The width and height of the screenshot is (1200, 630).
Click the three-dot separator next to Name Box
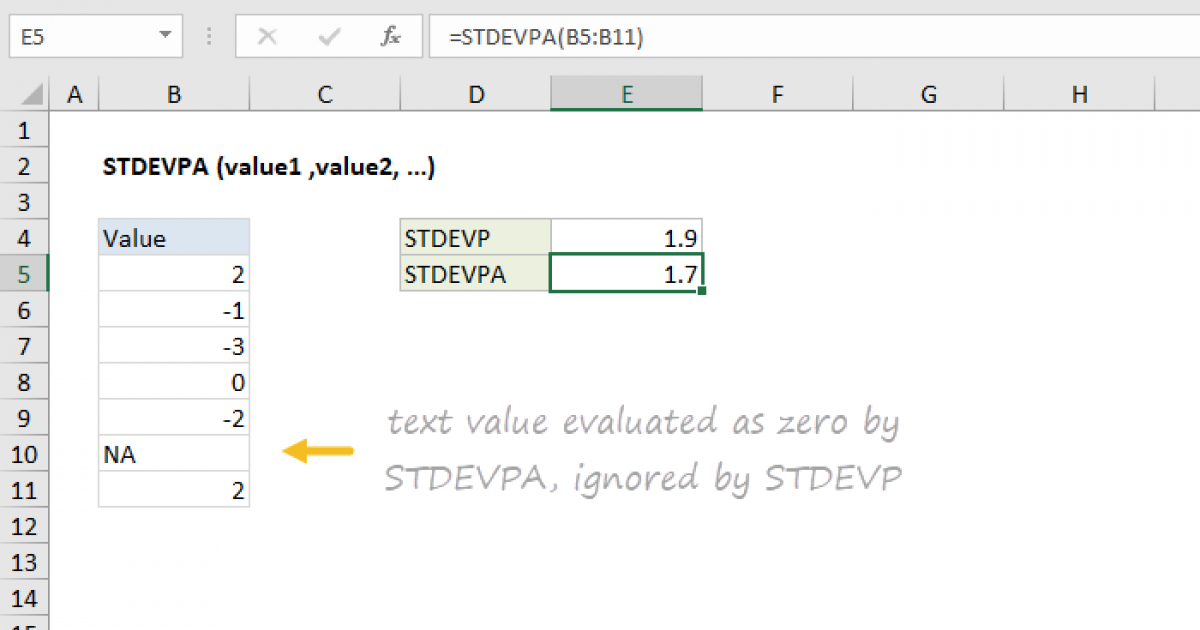click(208, 36)
